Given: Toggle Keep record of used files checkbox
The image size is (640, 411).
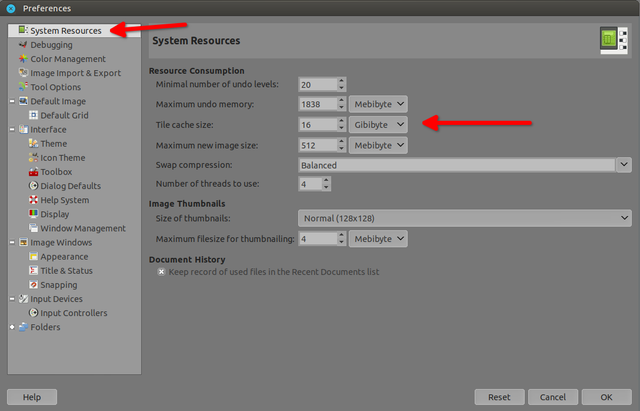Looking at the screenshot, I should [162, 272].
